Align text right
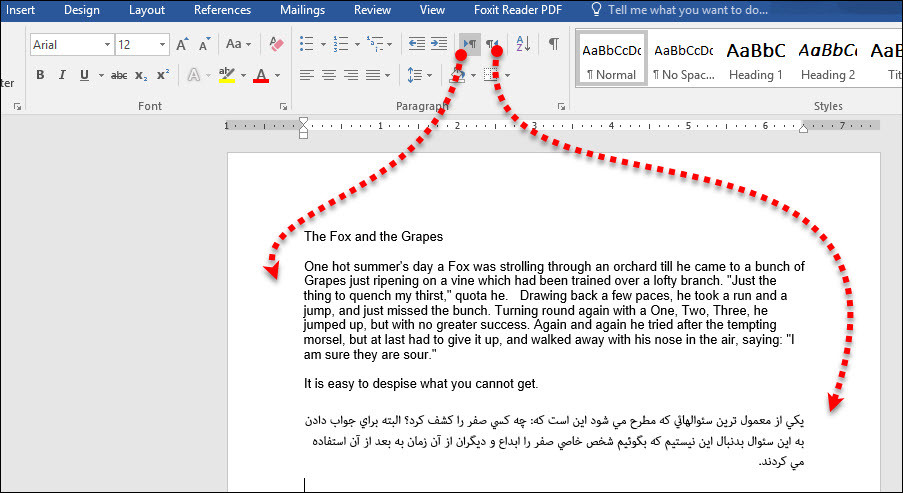 point(351,75)
